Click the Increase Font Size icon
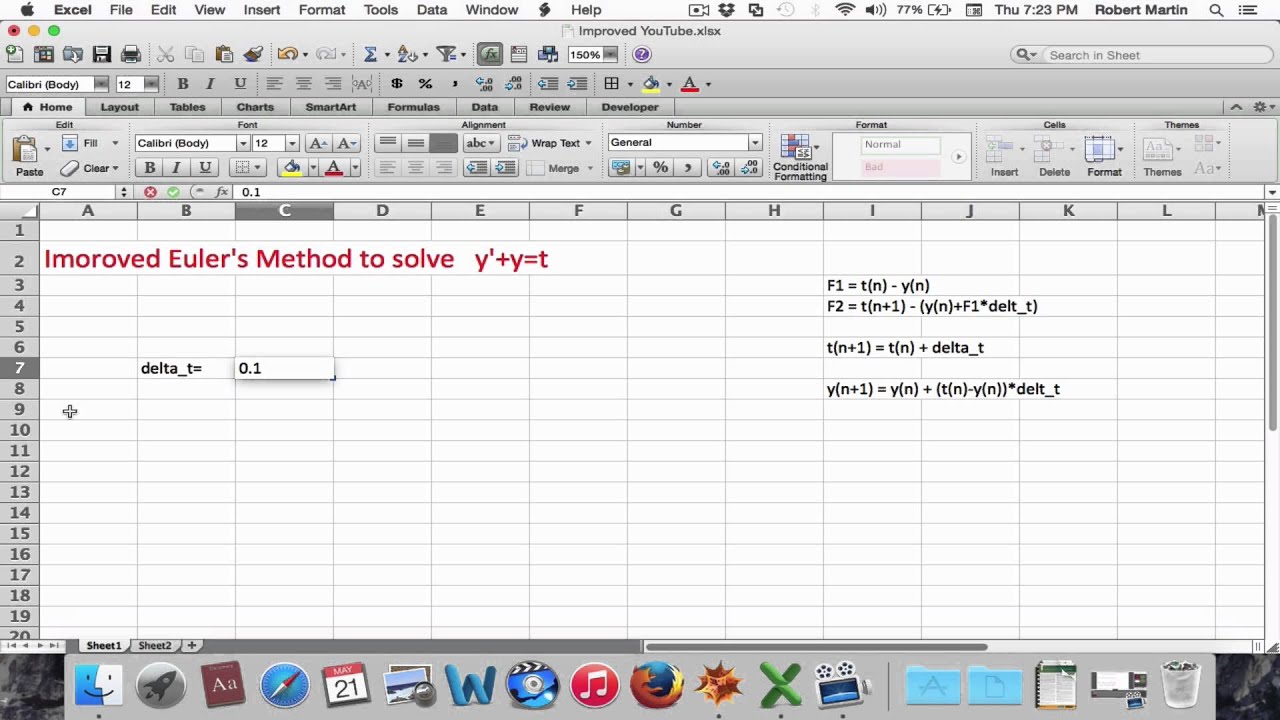 pos(317,143)
